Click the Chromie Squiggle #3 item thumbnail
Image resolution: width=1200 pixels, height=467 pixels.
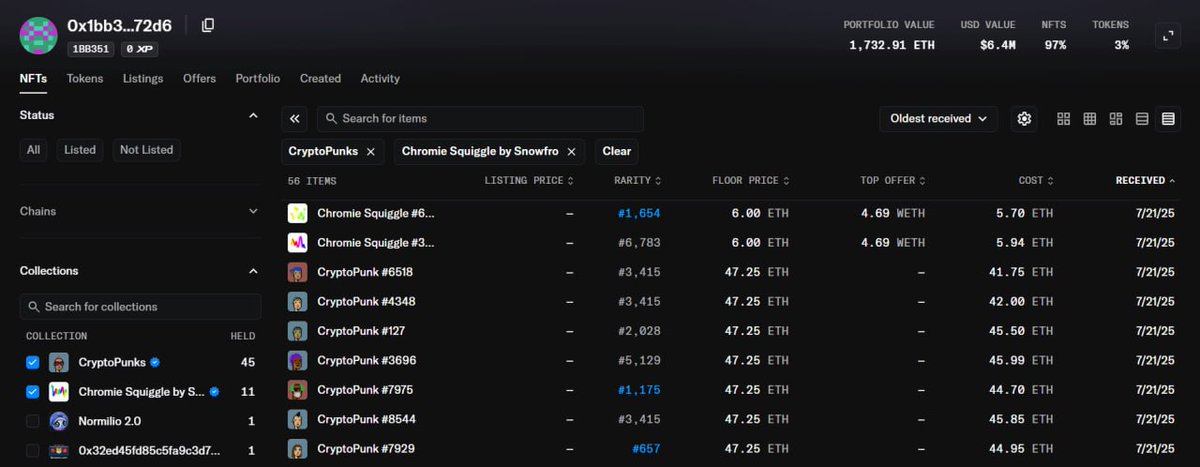(297, 242)
